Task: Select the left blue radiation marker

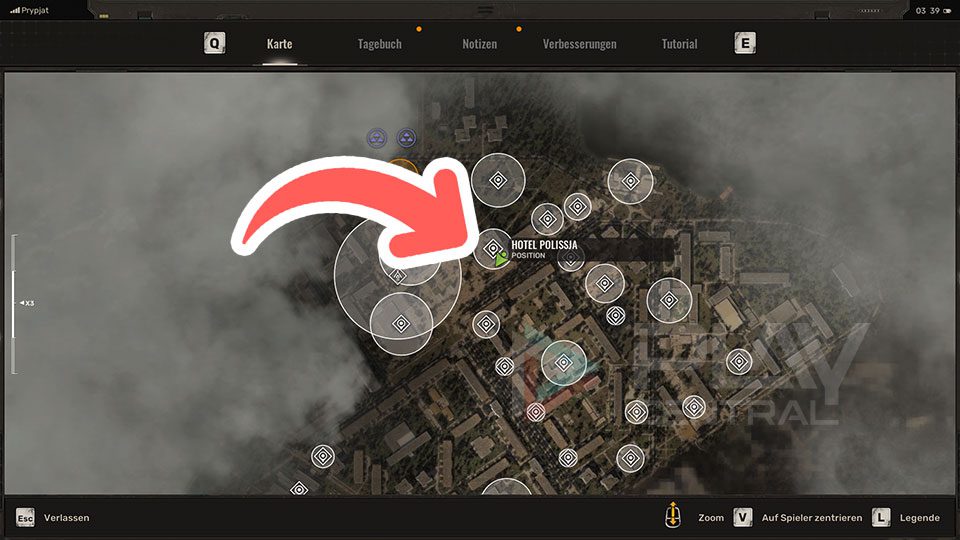Action: tap(377, 138)
